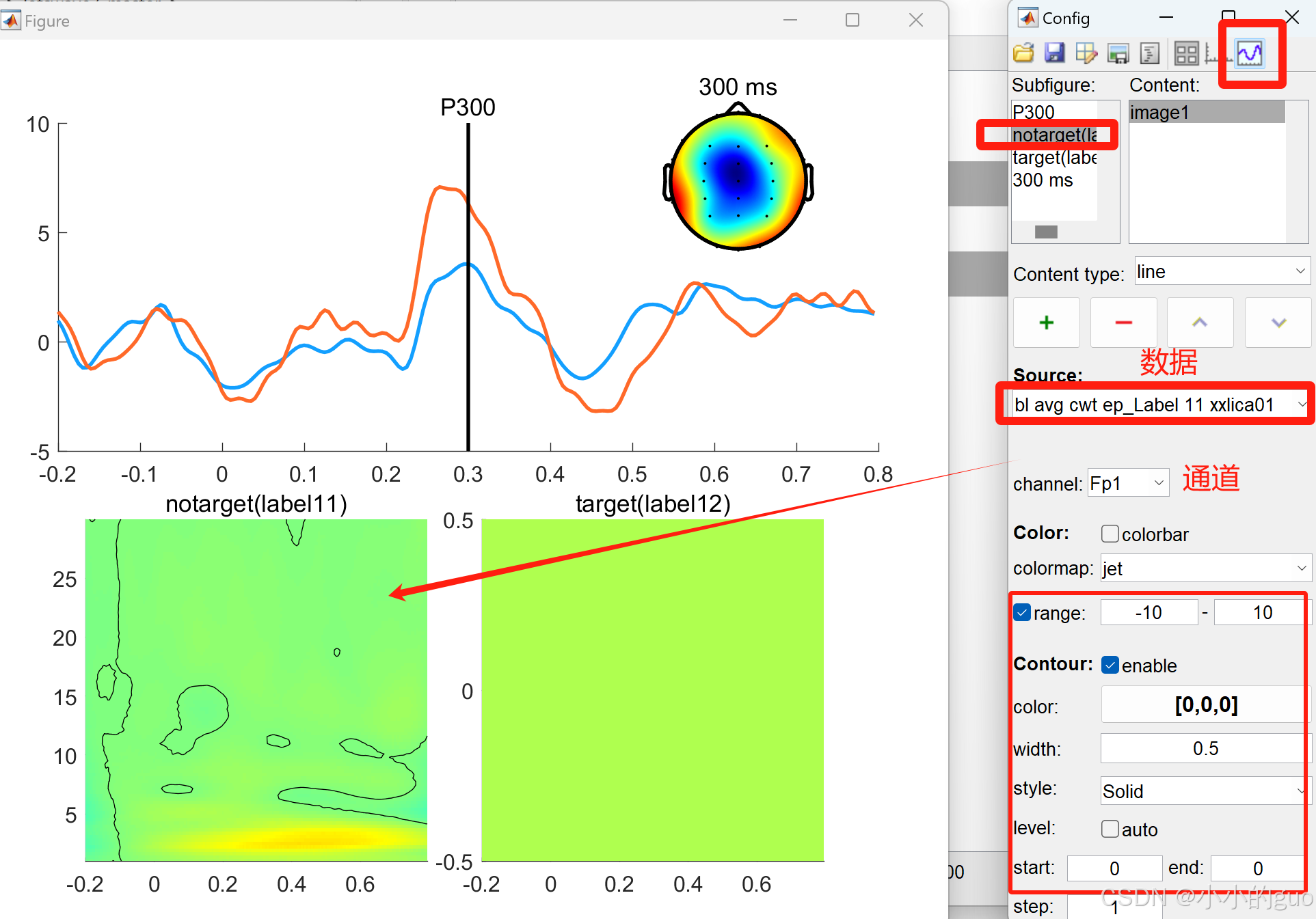Maximize the Figure window
This screenshot has width=1316, height=919.
[x=852, y=20]
